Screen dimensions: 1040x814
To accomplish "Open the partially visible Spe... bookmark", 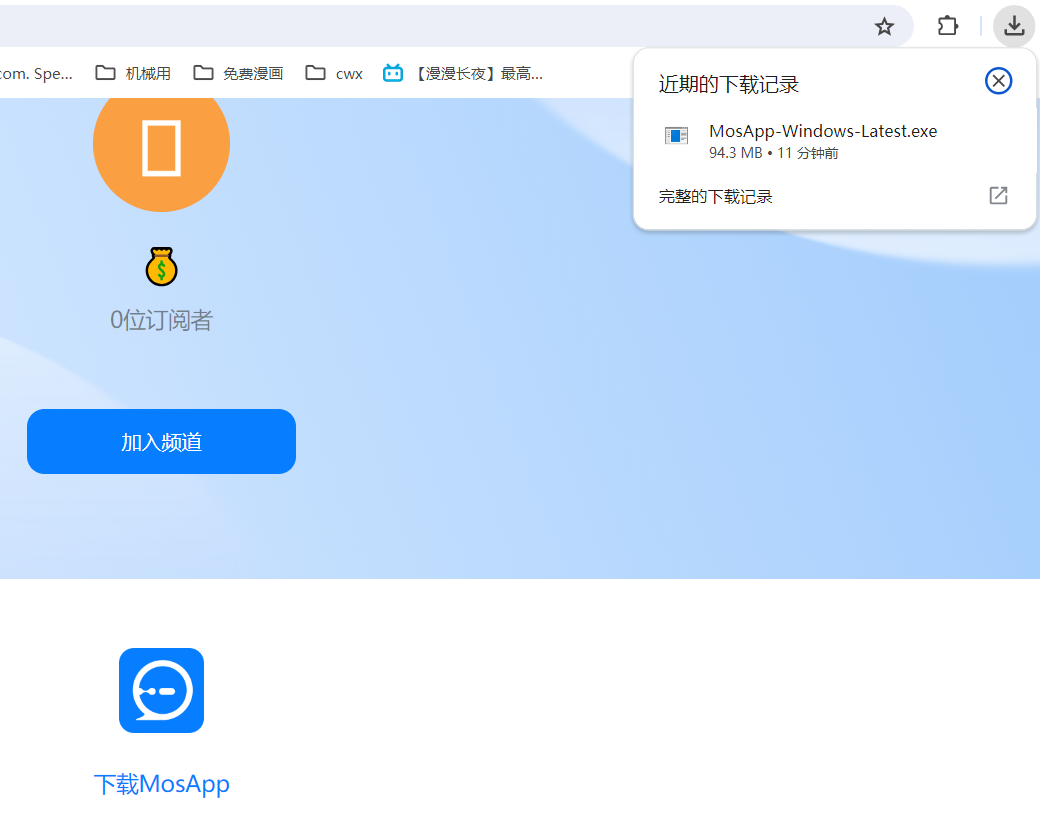I will point(36,74).
